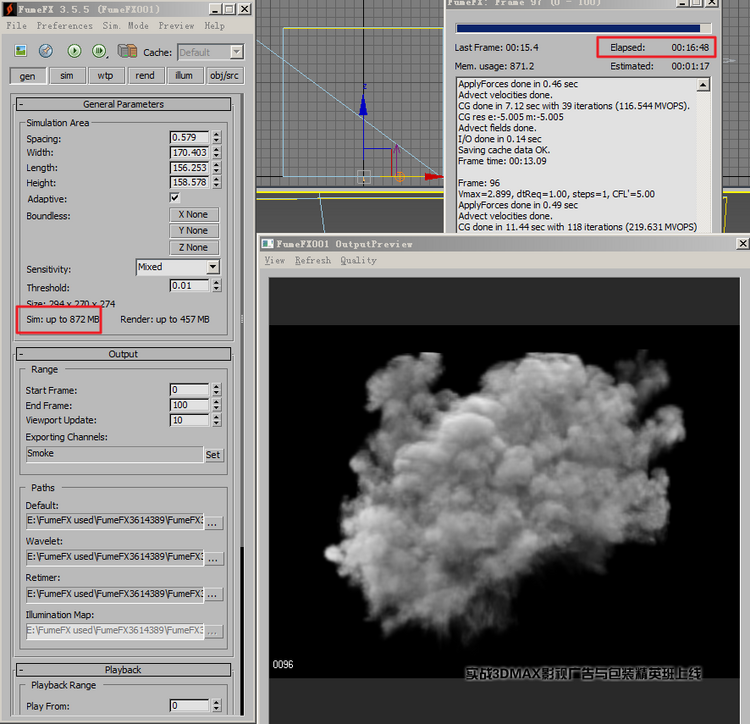The height and width of the screenshot is (724, 750).
Task: Click the Width value field
Action: click(x=189, y=153)
